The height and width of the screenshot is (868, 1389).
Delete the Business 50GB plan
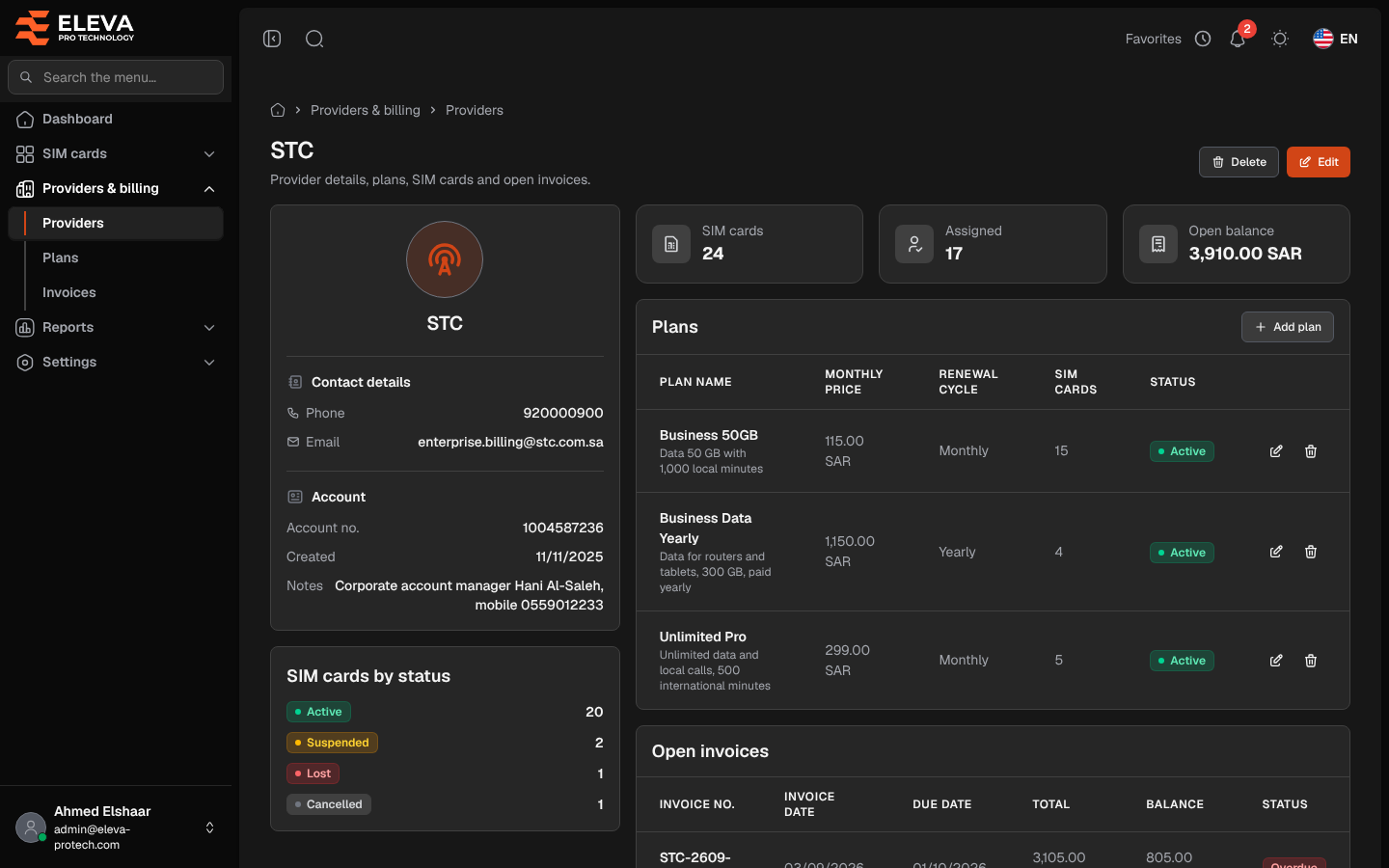coord(1311,451)
